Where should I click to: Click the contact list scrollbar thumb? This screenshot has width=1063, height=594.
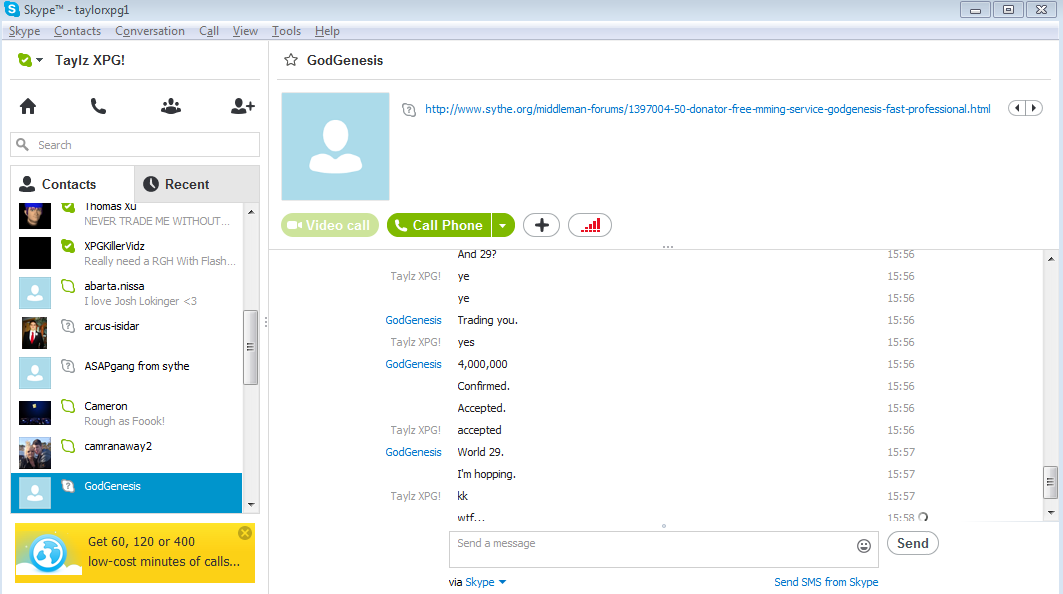click(250, 347)
